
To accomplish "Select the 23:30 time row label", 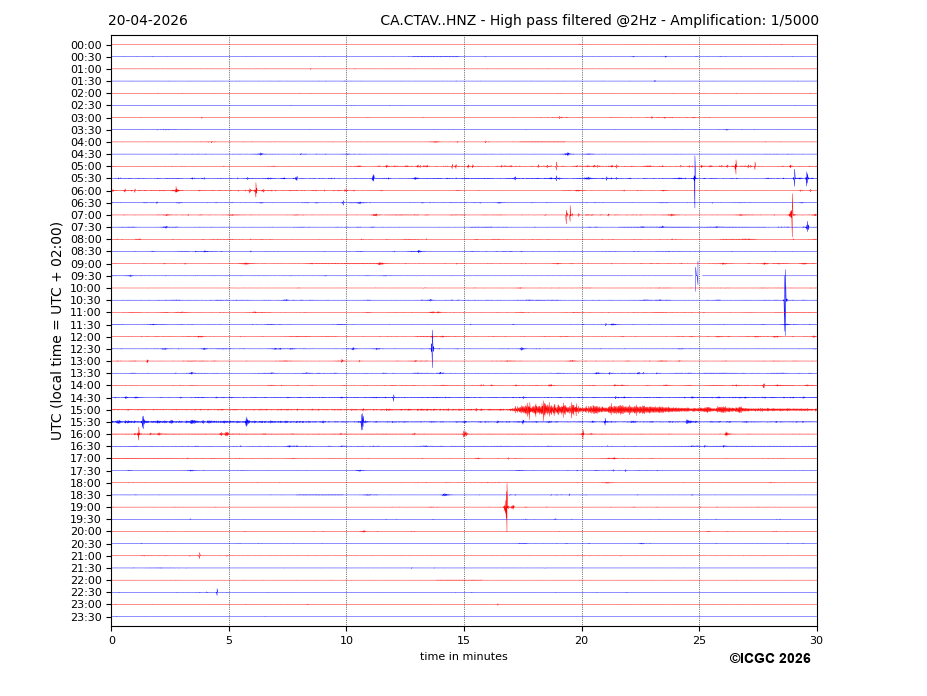I will (86, 617).
